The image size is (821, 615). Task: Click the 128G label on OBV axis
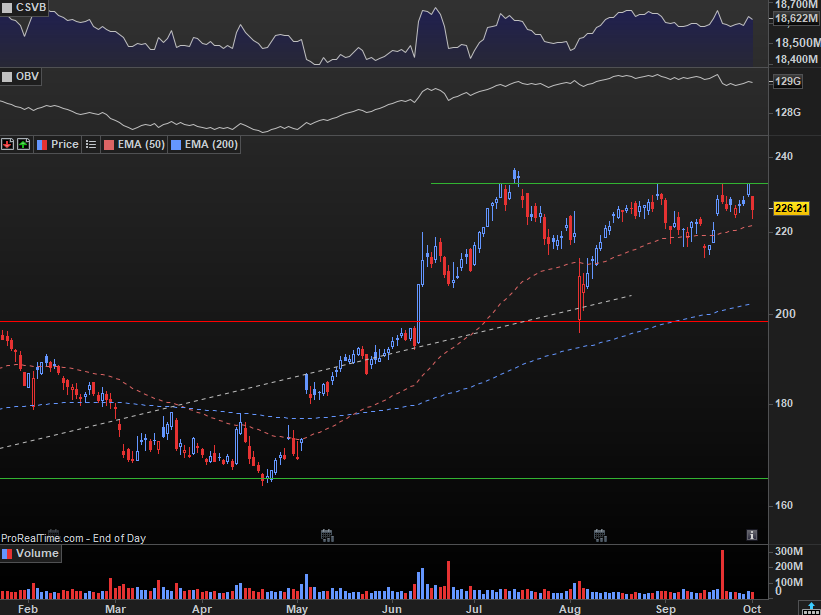tap(787, 113)
